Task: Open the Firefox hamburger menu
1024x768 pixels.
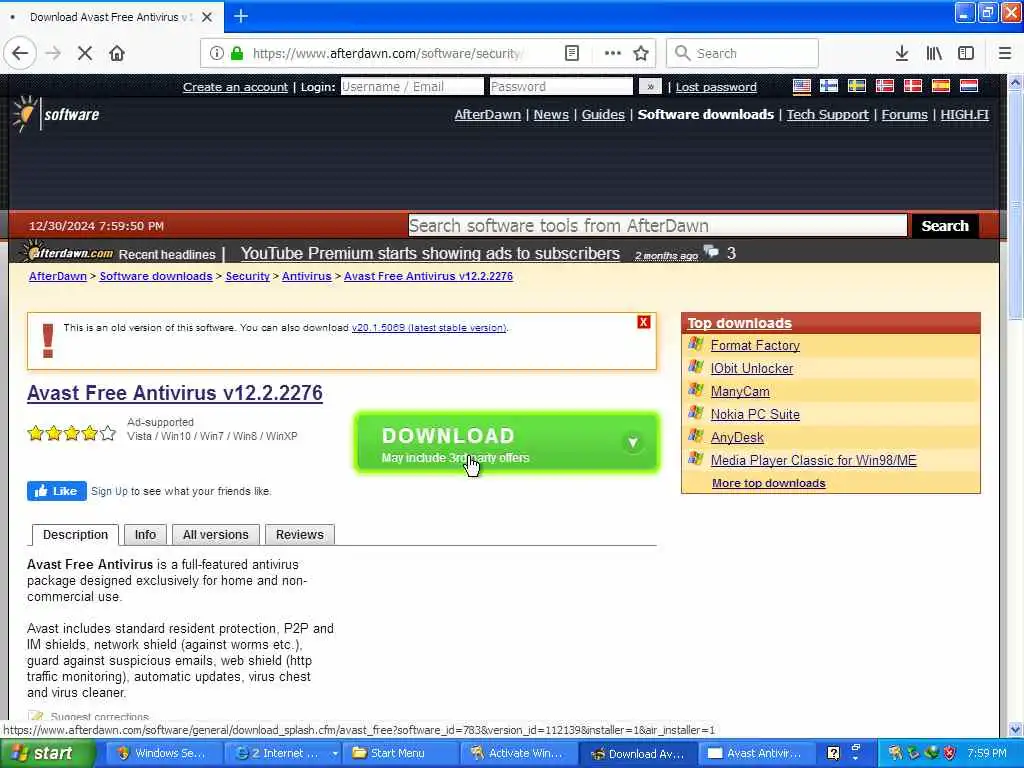Action: (x=1005, y=53)
